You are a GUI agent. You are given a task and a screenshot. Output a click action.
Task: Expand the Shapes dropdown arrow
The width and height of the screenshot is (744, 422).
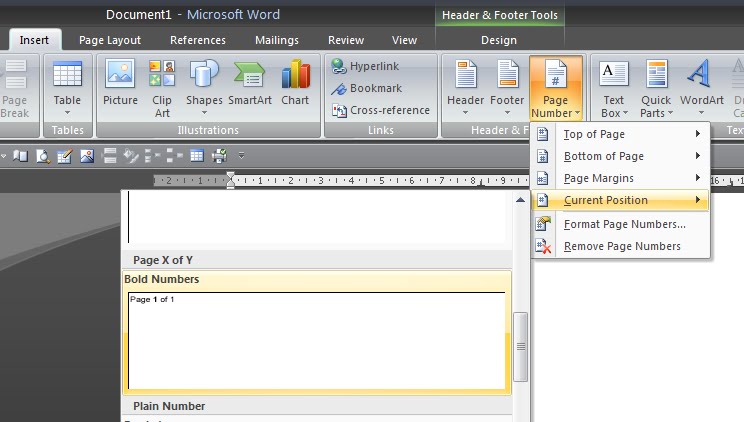[x=204, y=113]
